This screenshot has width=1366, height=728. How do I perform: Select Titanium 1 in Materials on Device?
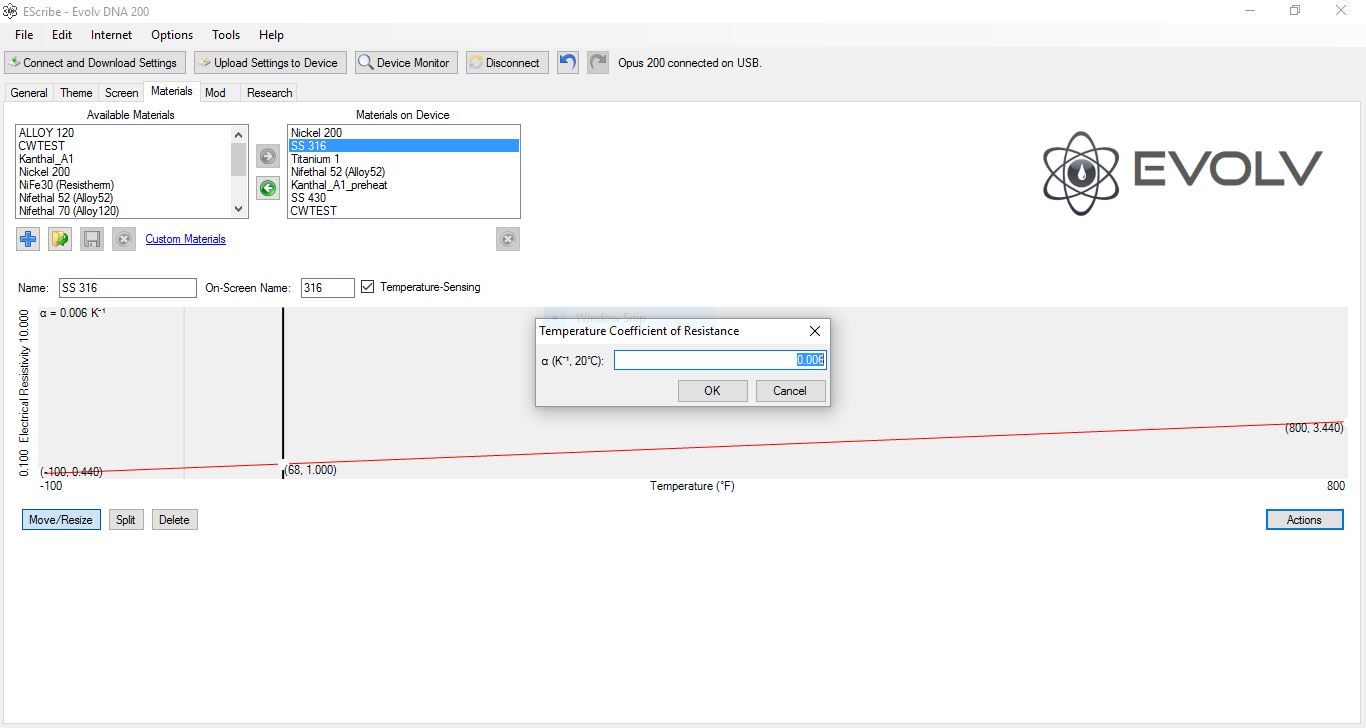tap(315, 159)
